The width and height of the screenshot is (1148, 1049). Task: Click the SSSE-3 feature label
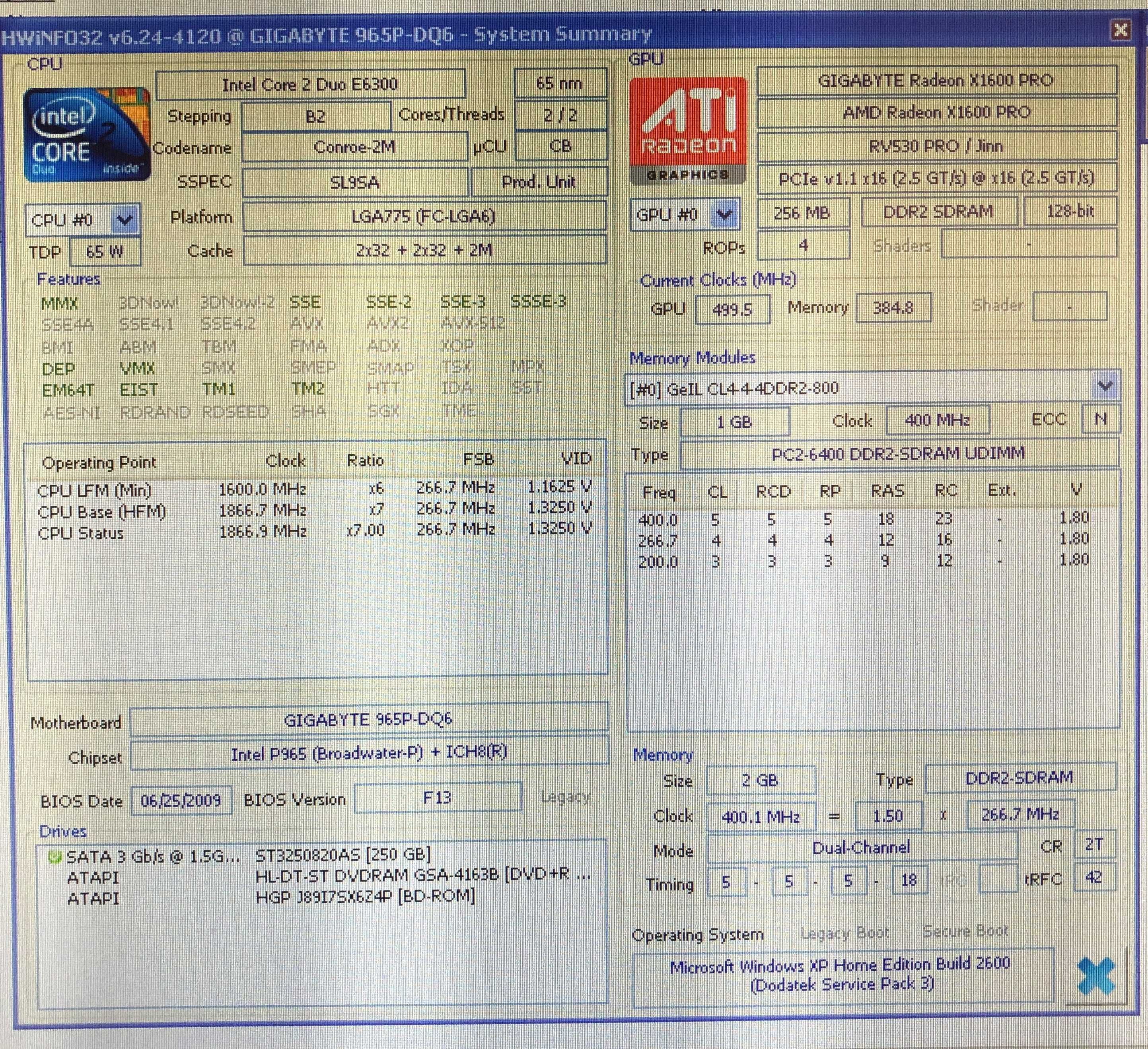click(x=537, y=301)
